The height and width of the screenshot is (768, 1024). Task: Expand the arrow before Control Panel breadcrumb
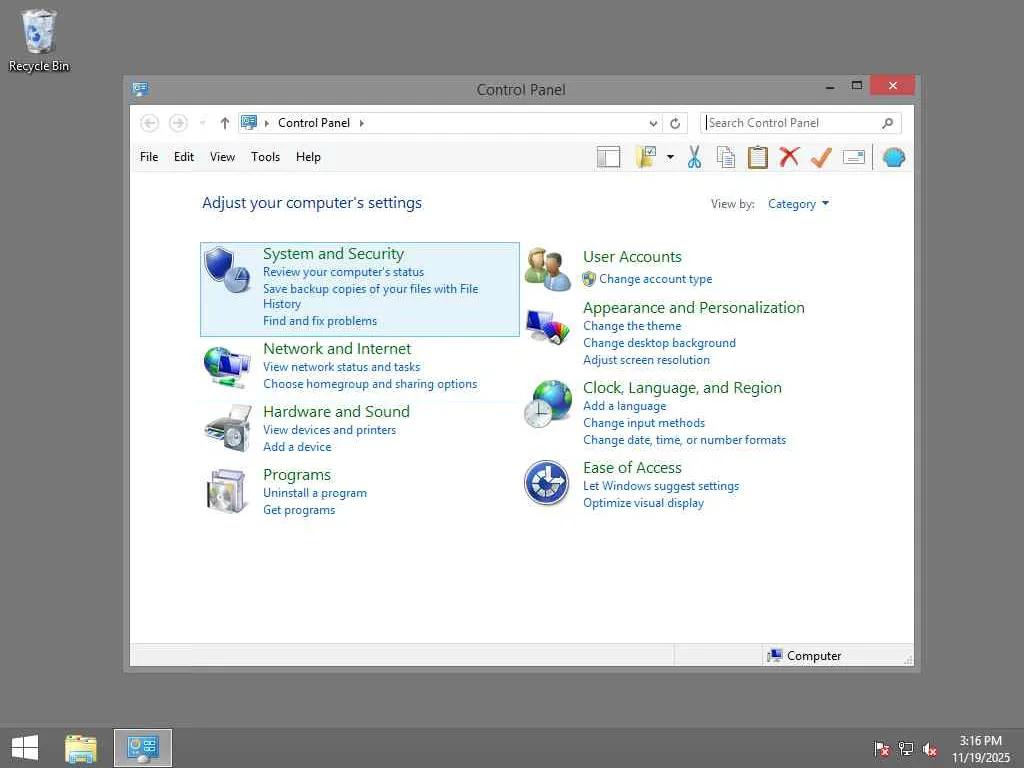(266, 123)
